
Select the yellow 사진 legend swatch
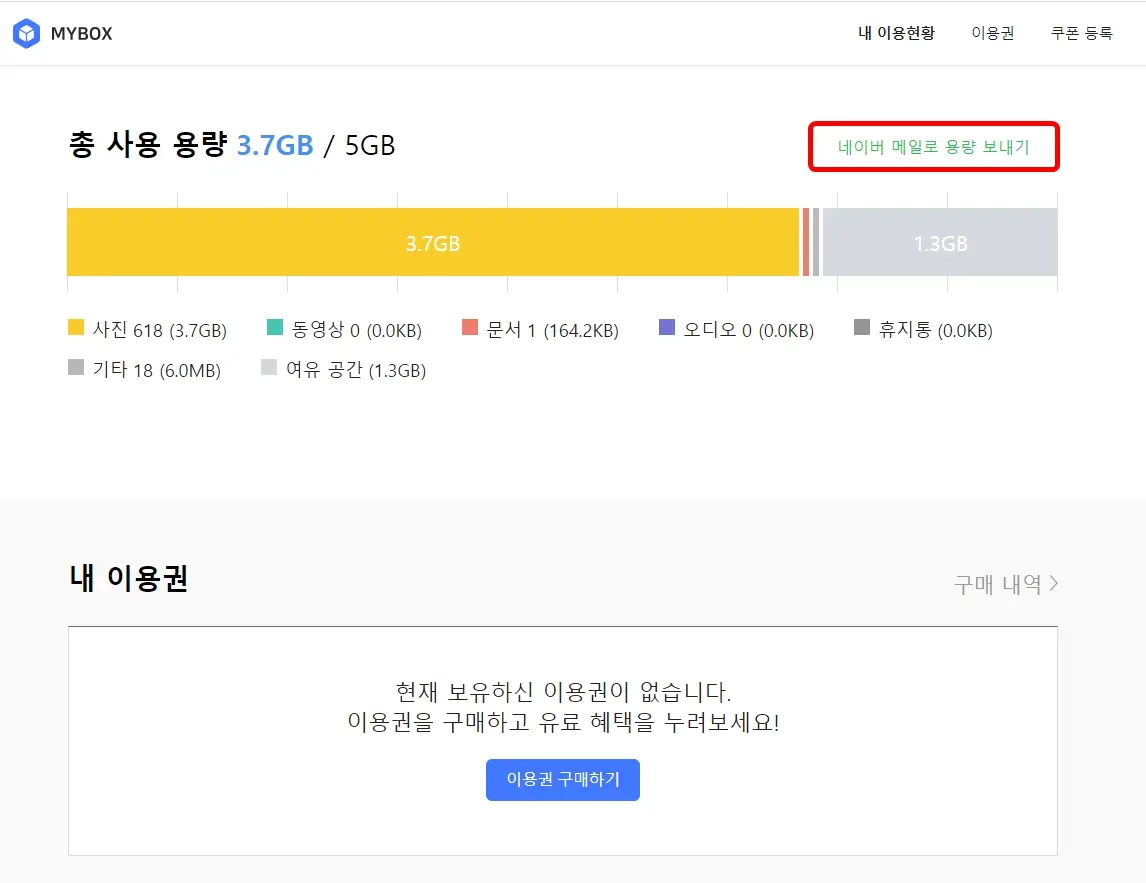pos(76,327)
